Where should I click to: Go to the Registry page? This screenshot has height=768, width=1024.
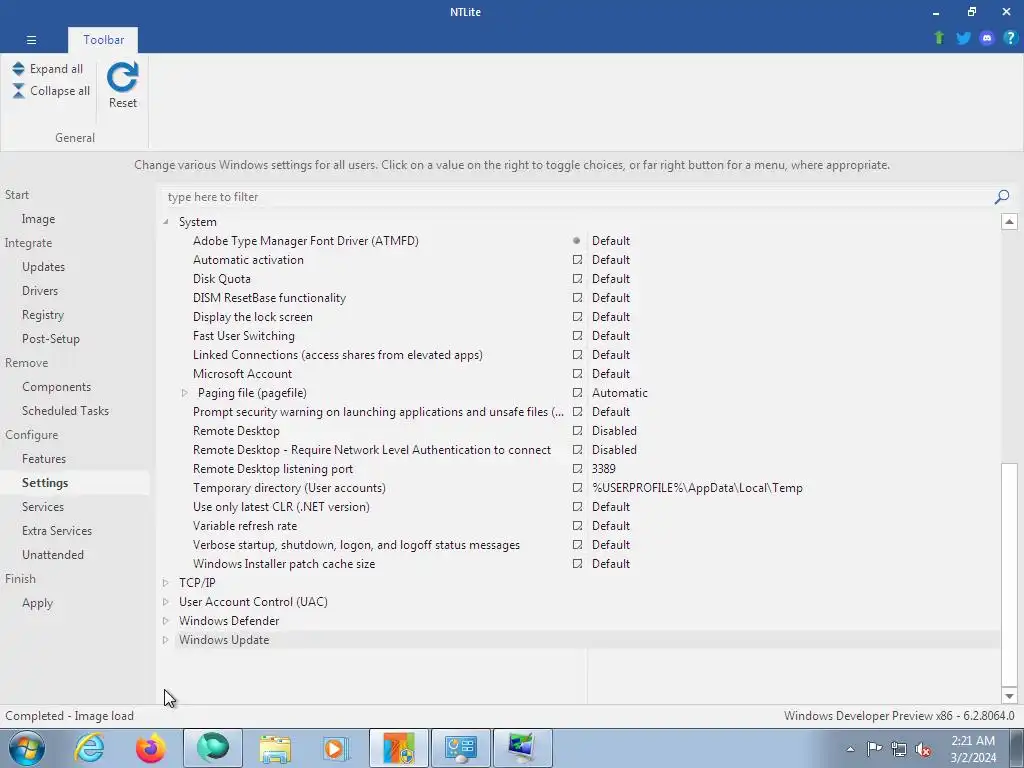42,315
